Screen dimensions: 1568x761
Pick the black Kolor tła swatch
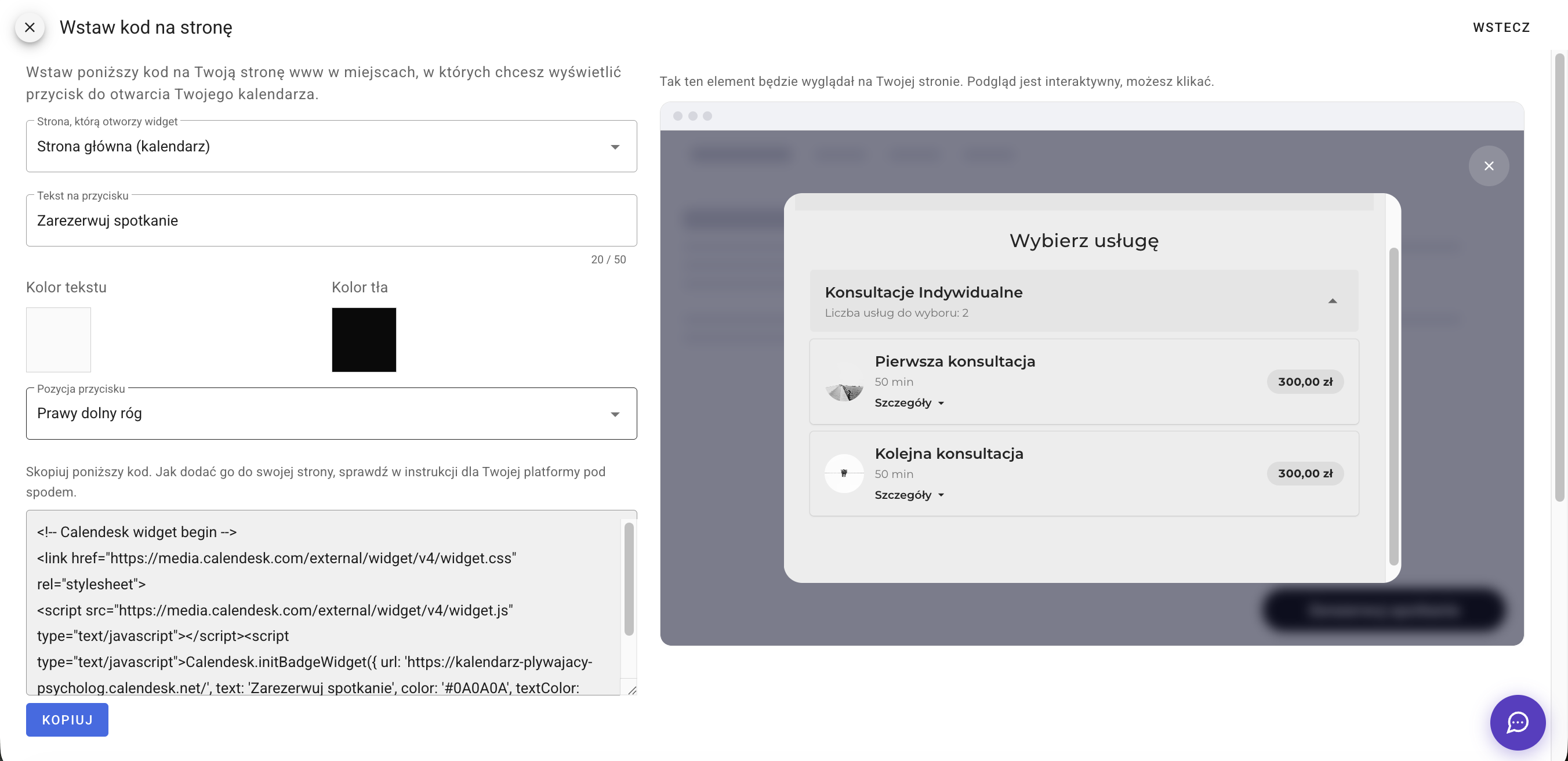pos(364,340)
